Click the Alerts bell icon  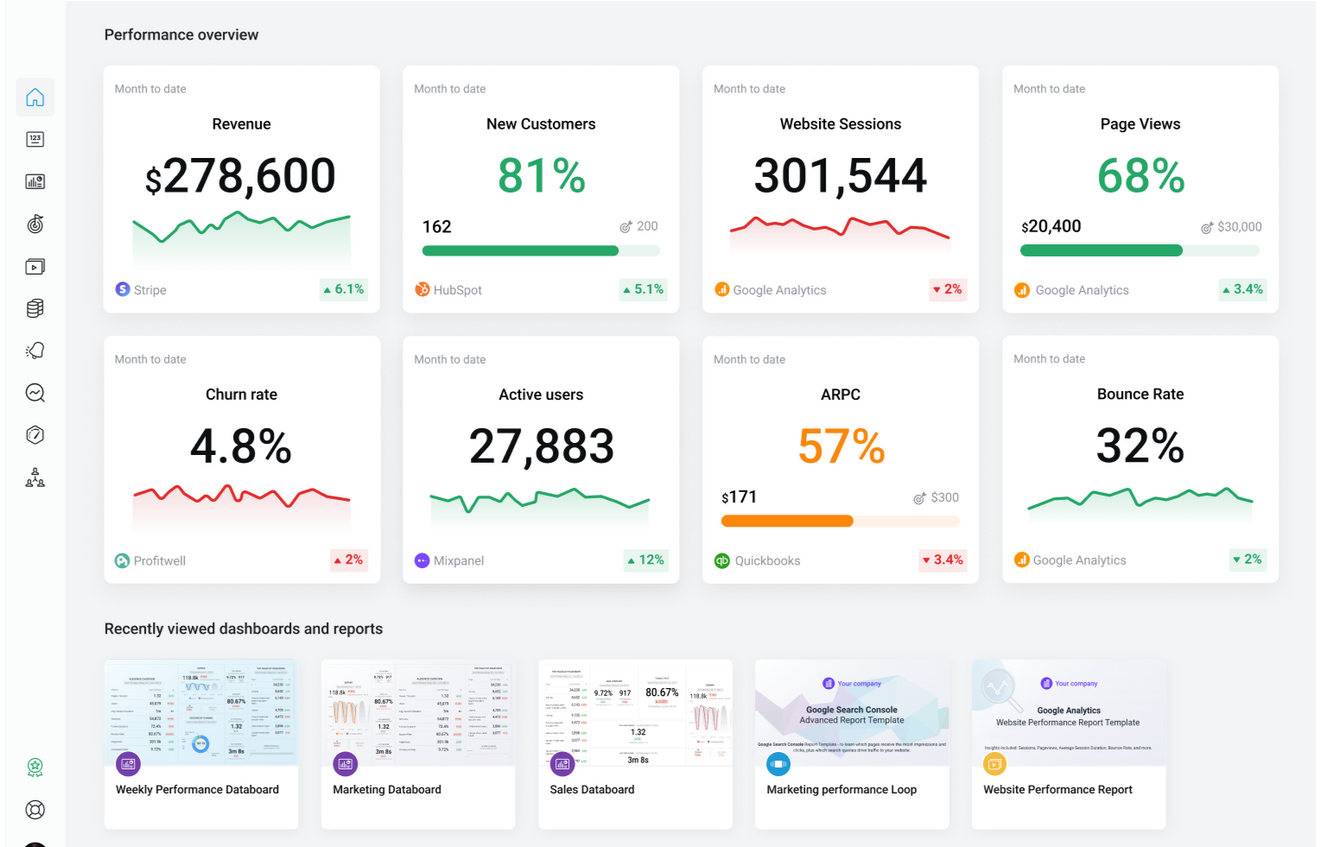[x=35, y=351]
